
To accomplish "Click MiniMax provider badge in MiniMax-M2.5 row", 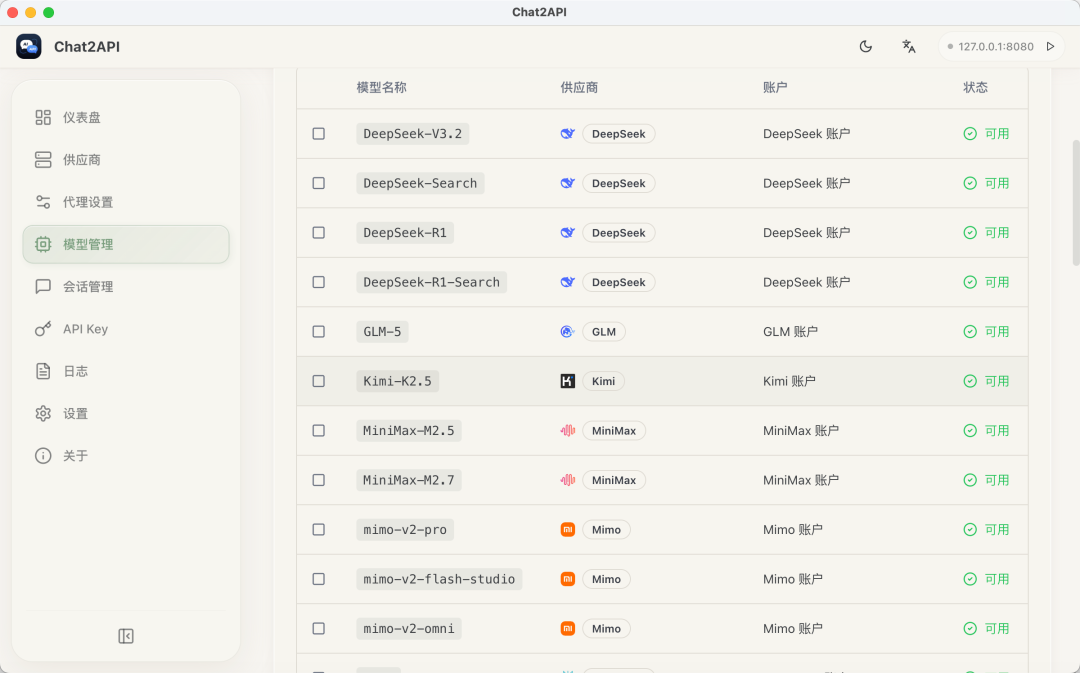I will (614, 431).
